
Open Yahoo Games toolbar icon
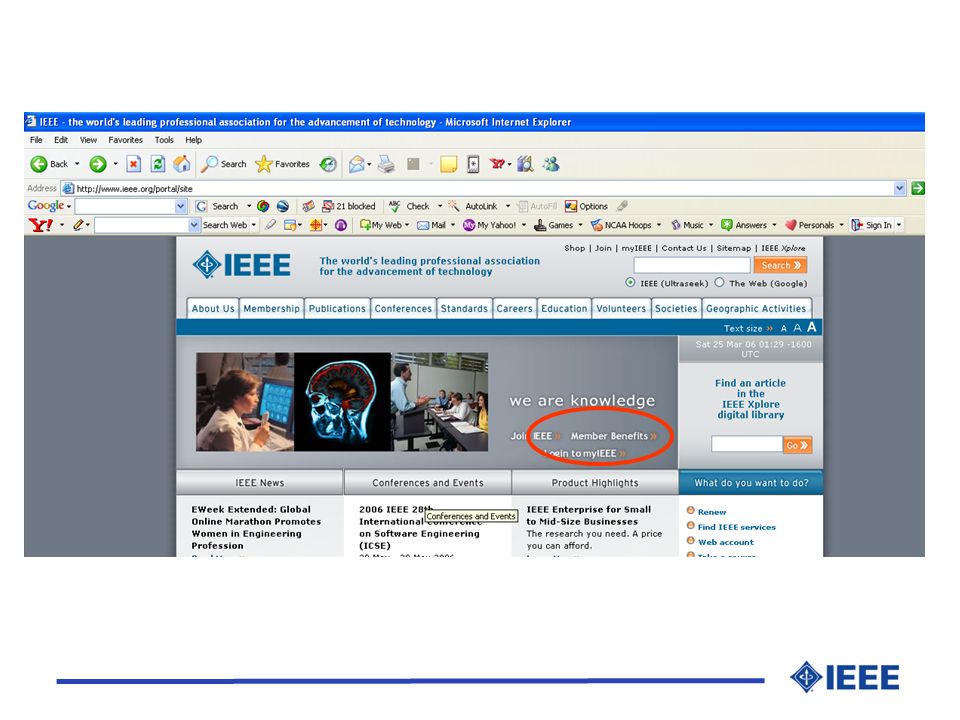coord(539,225)
